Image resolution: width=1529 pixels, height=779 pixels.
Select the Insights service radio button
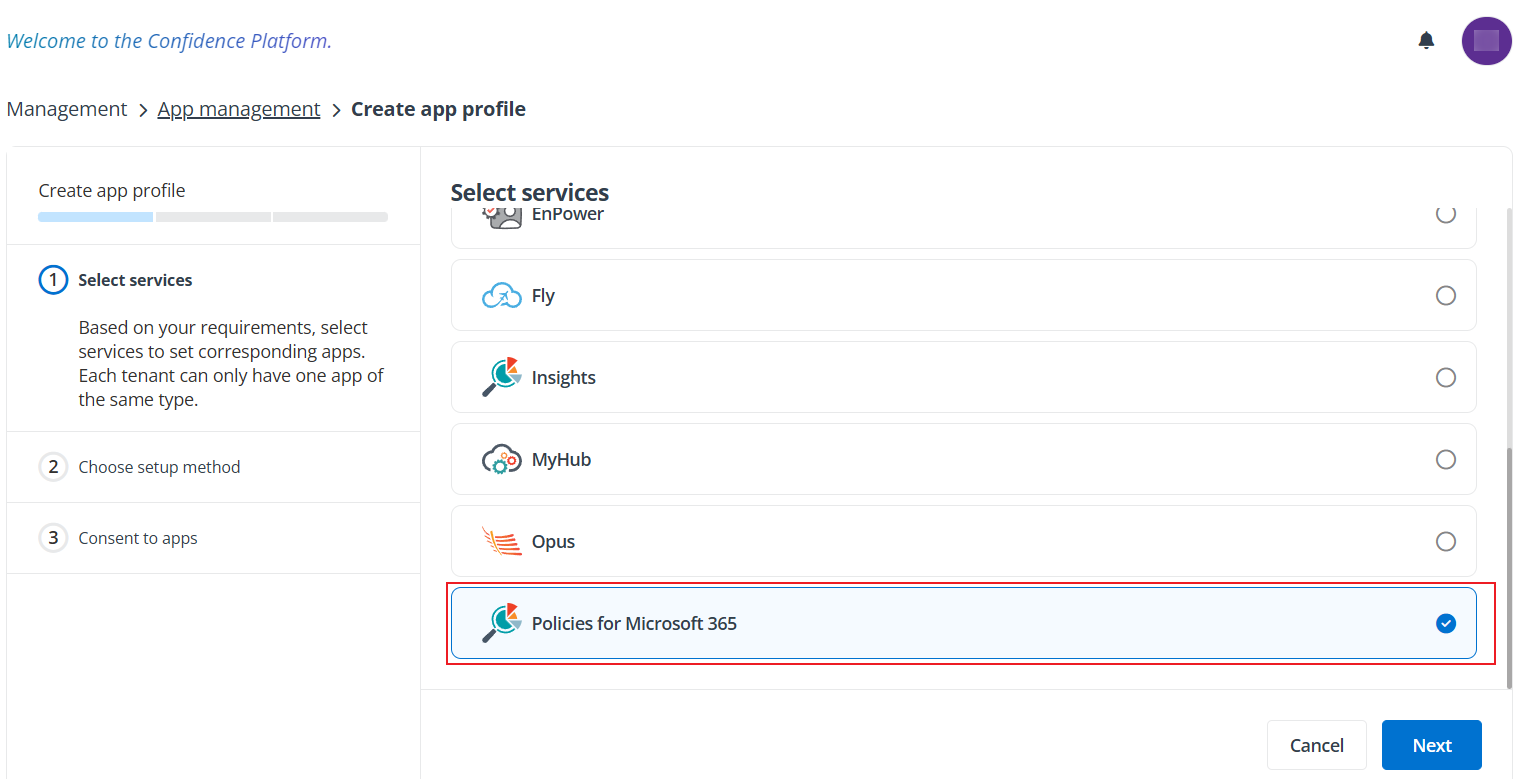click(x=1446, y=377)
